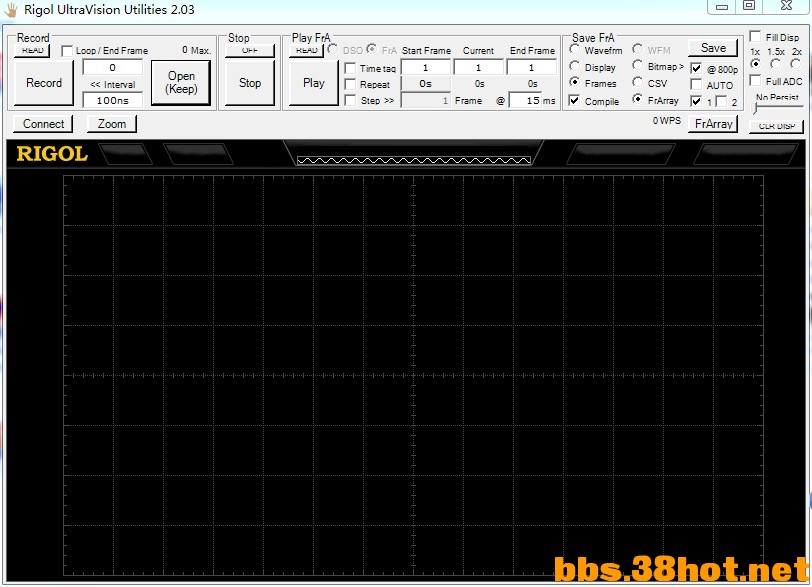Select the CSV radio option
The width and height of the screenshot is (812, 587).
click(637, 82)
